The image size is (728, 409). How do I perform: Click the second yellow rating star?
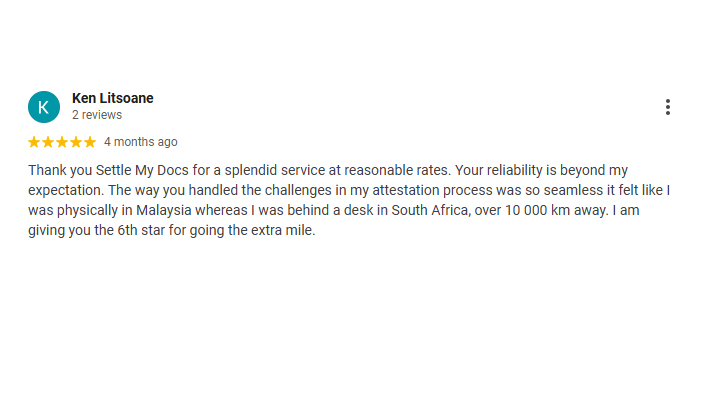pos(48,142)
